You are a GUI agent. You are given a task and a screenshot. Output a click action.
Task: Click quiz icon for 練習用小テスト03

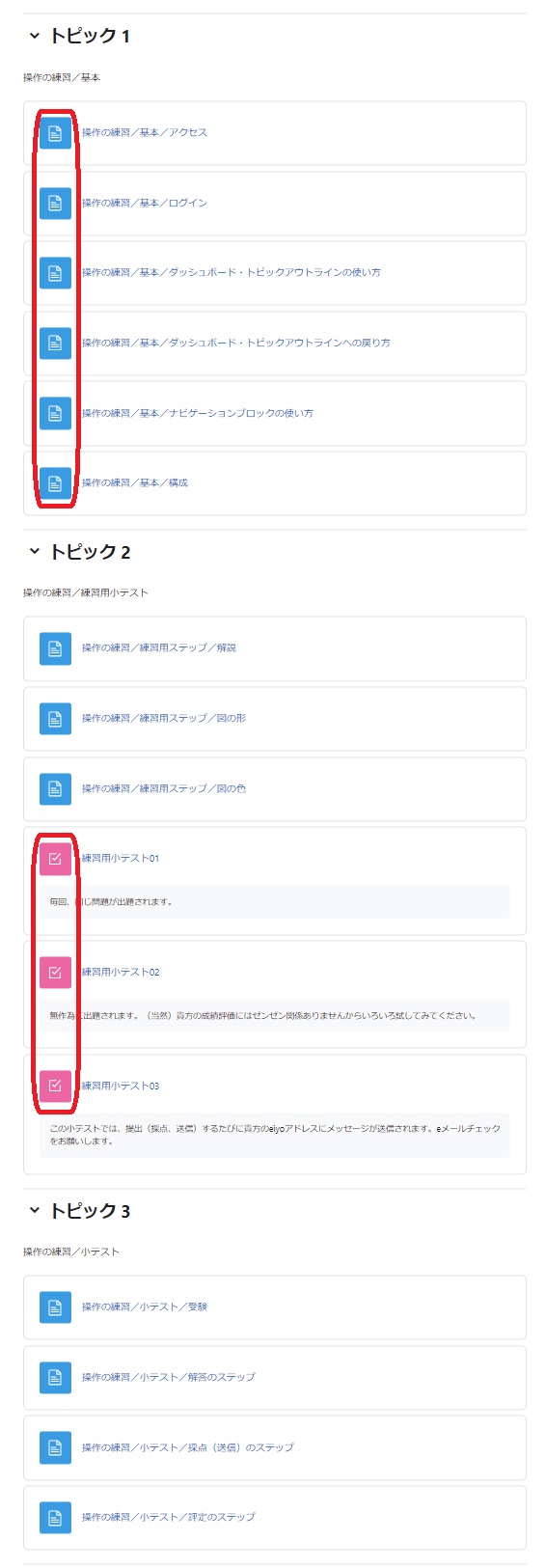[55, 1087]
